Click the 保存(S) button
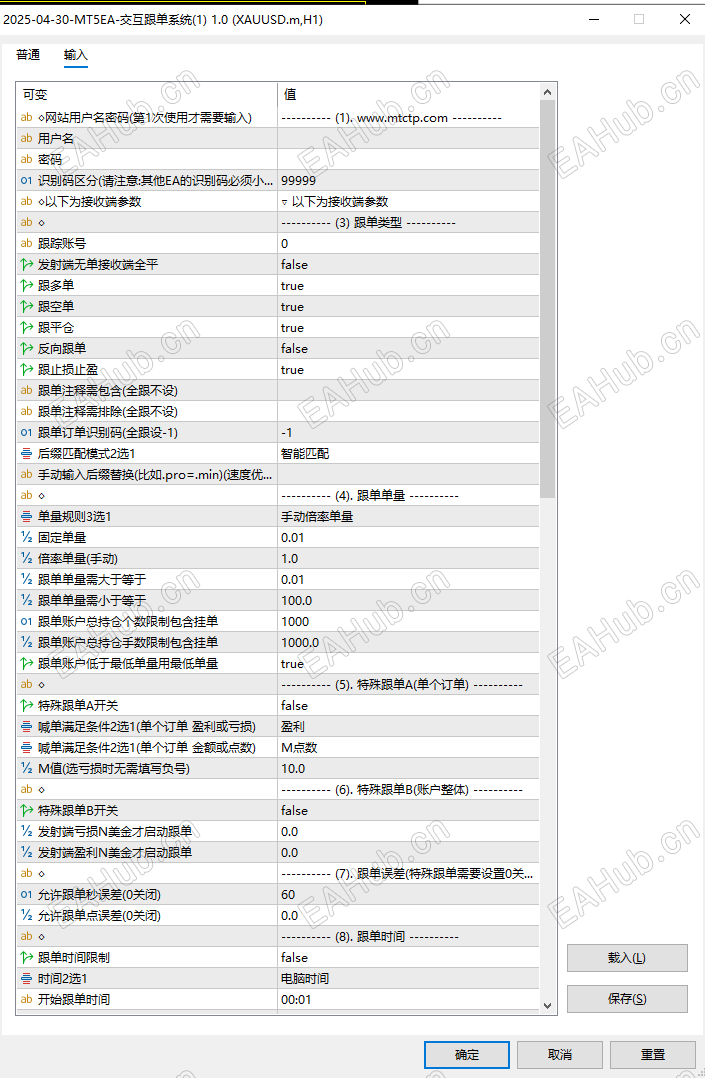This screenshot has height=1078, width=705. point(627,998)
